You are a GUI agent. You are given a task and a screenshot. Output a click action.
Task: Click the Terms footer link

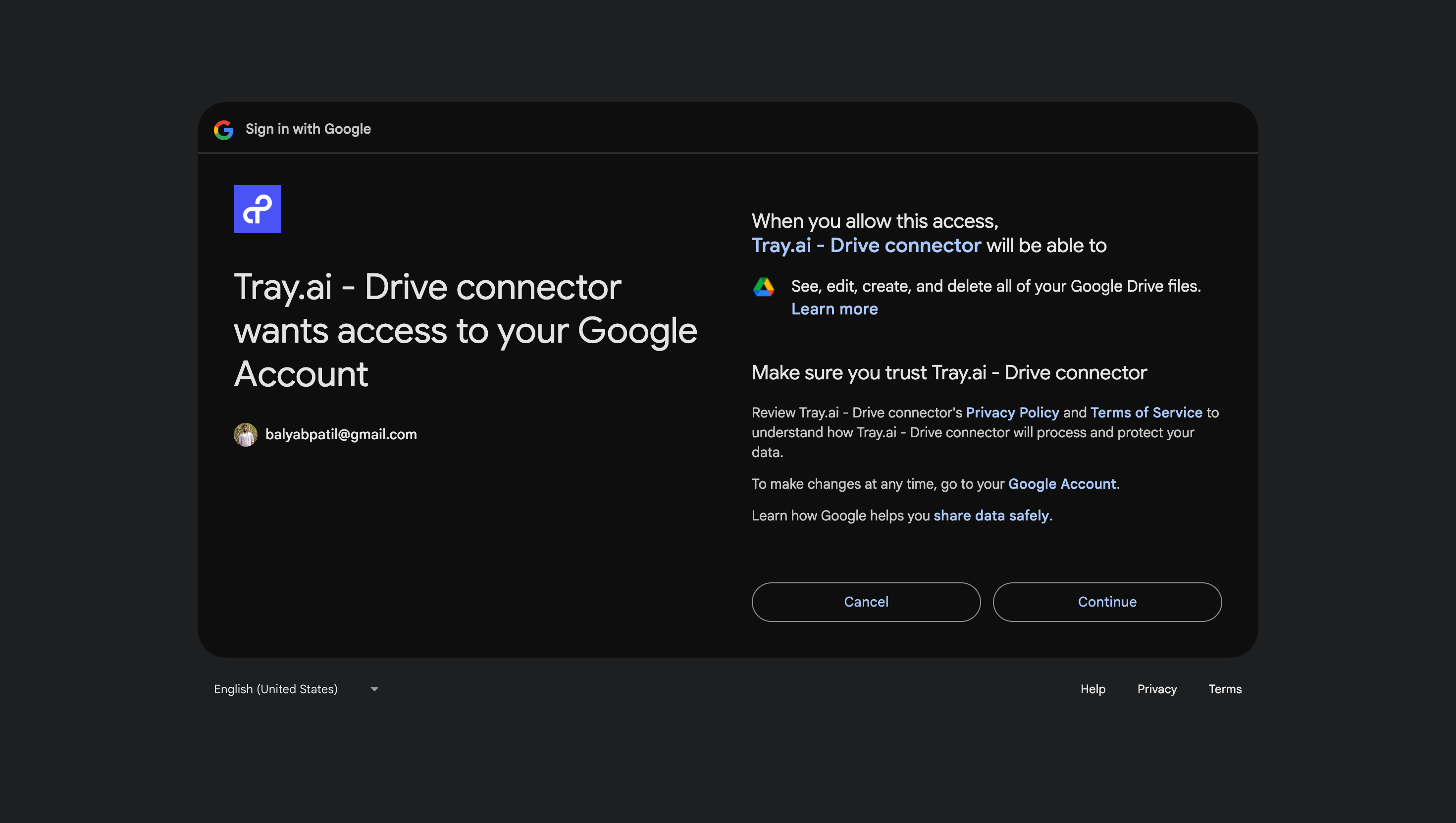pyautogui.click(x=1225, y=689)
